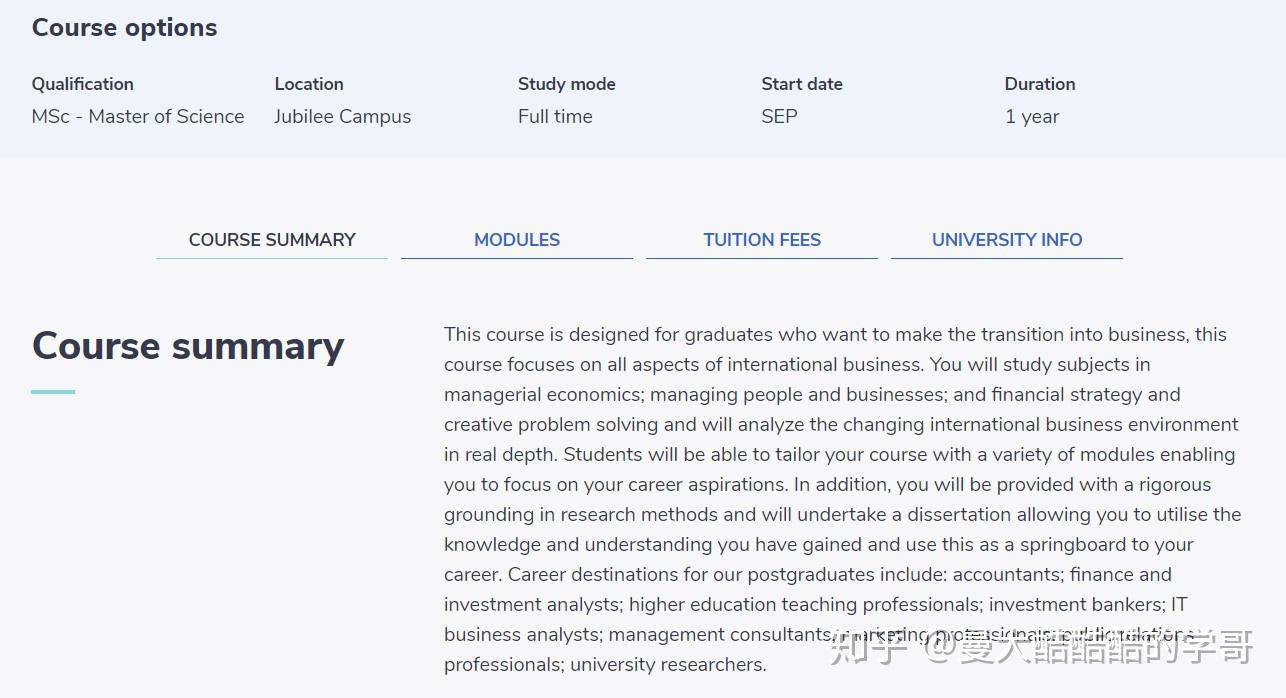The width and height of the screenshot is (1286, 698).
Task: Open the Tuition Fees tab
Action: pyautogui.click(x=762, y=240)
